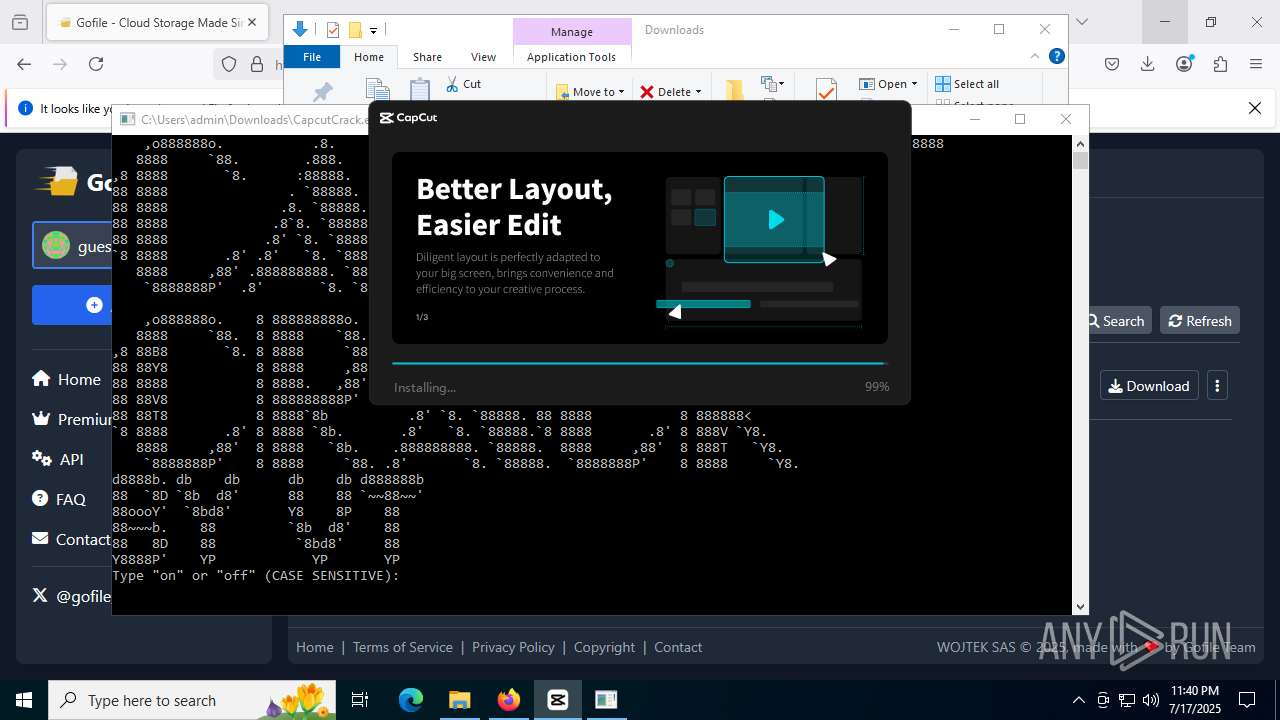1280x720 pixels.
Task: Open the Gofile Premium sidebar link
Action: pyautogui.click(x=71, y=419)
